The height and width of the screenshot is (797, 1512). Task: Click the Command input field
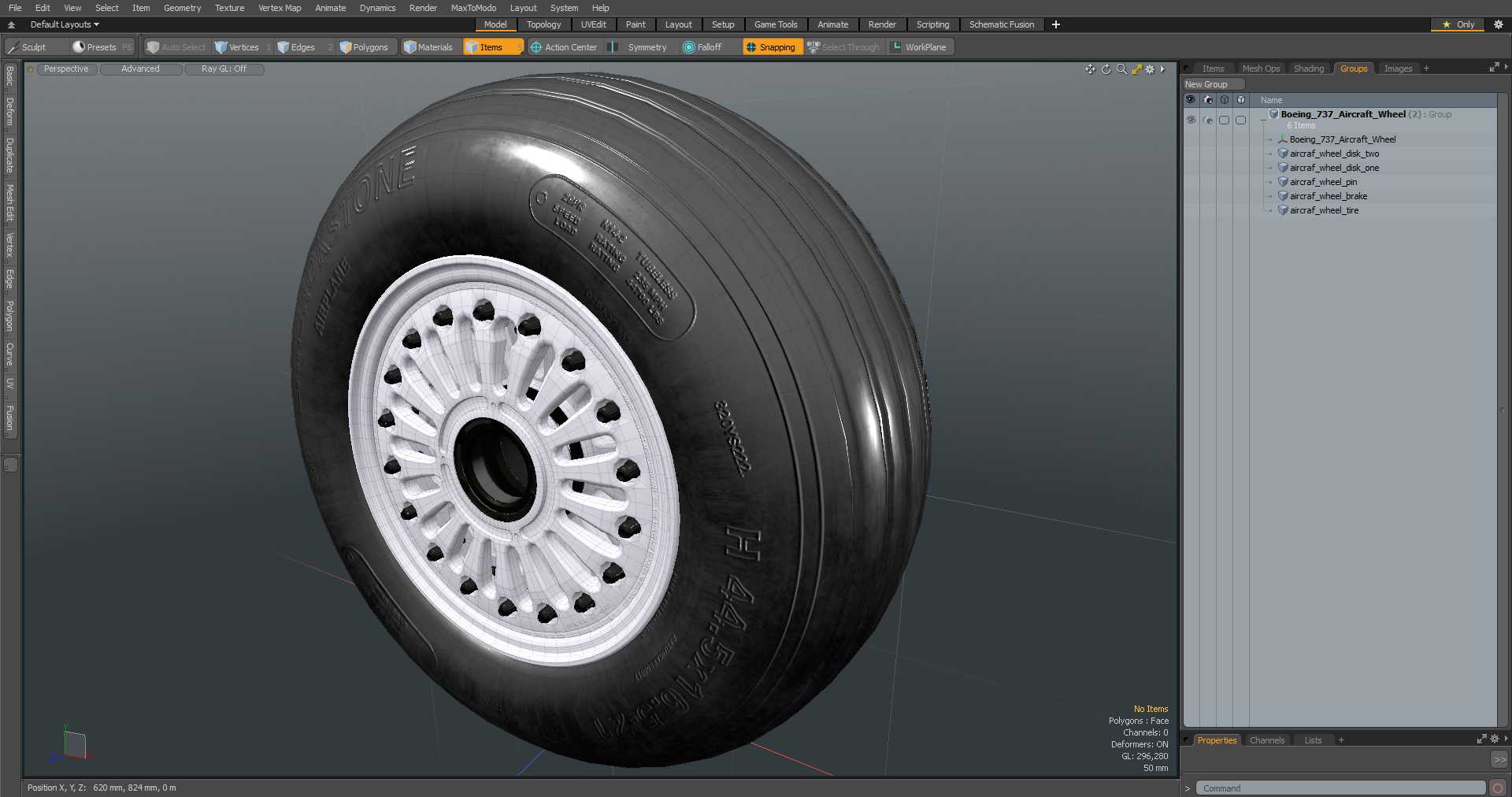click(x=1340, y=788)
